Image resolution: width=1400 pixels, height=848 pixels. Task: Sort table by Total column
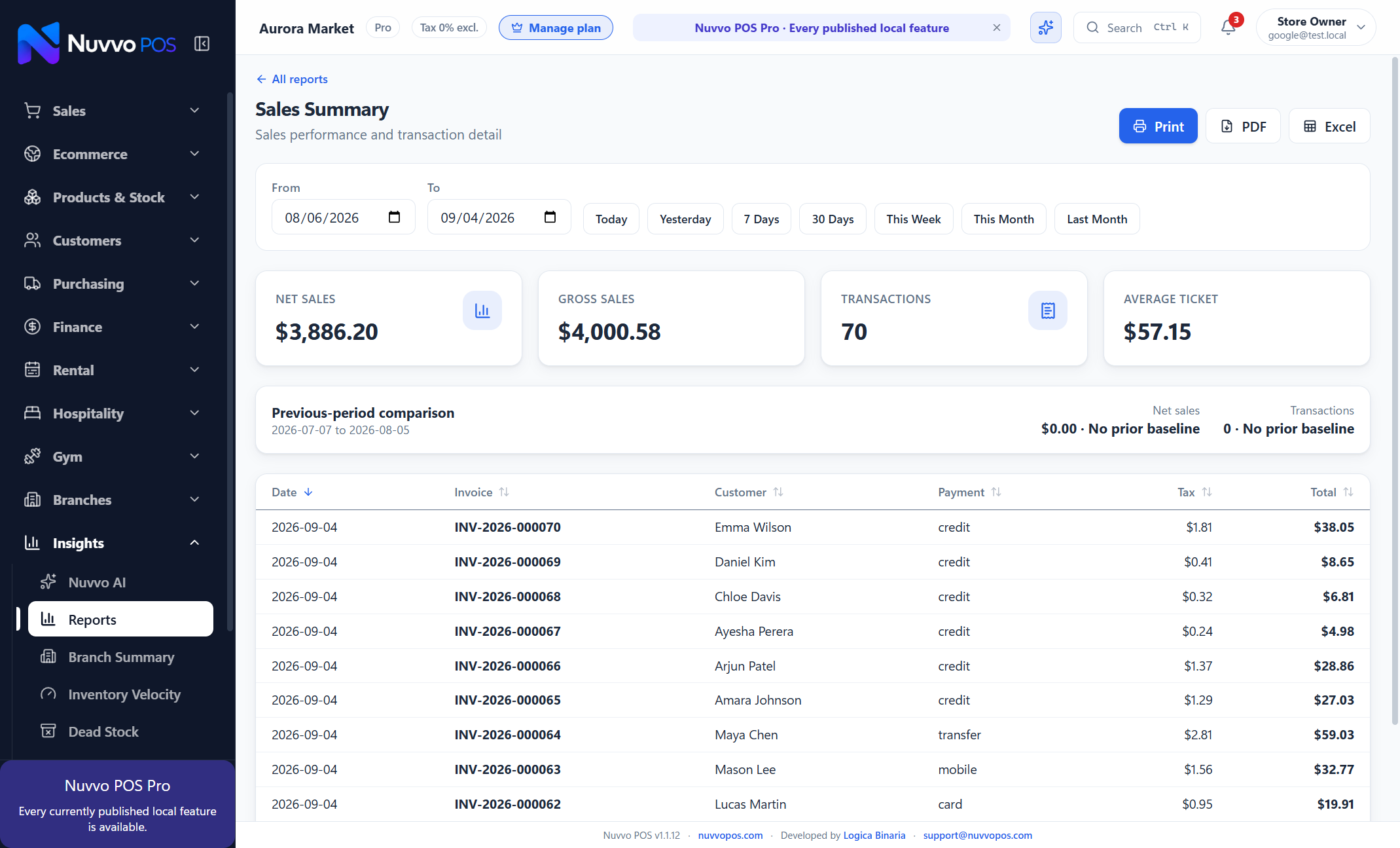1332,492
